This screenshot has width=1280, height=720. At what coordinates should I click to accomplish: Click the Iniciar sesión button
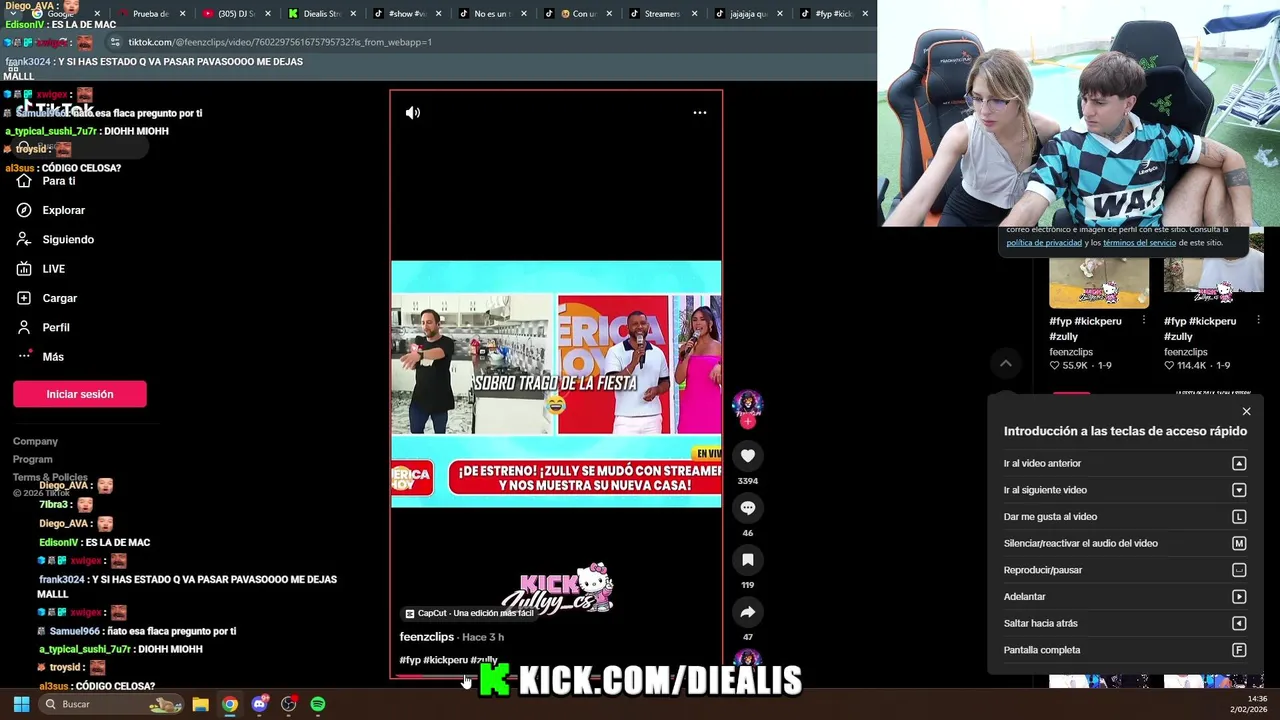(80, 394)
